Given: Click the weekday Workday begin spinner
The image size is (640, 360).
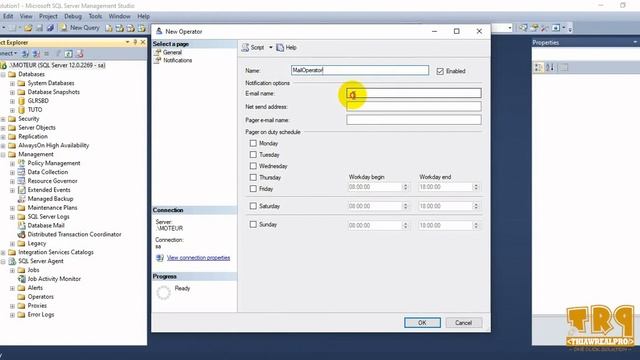Looking at the screenshot, I should 405,187.
